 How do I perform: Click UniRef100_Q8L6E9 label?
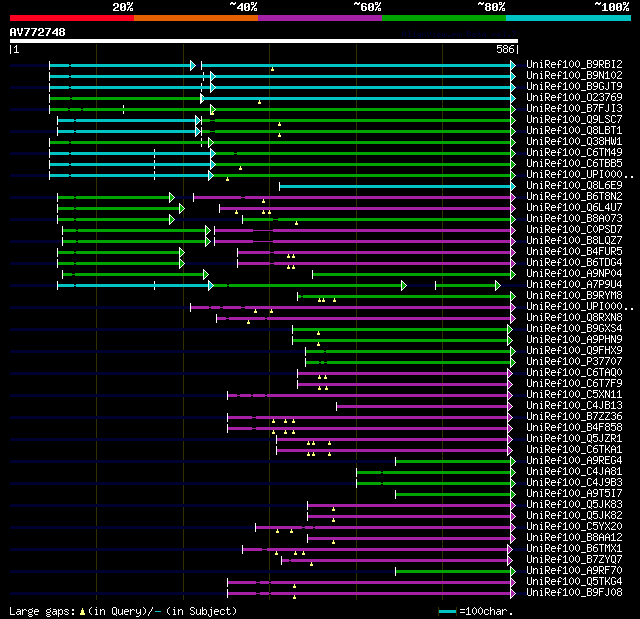(x=574, y=186)
